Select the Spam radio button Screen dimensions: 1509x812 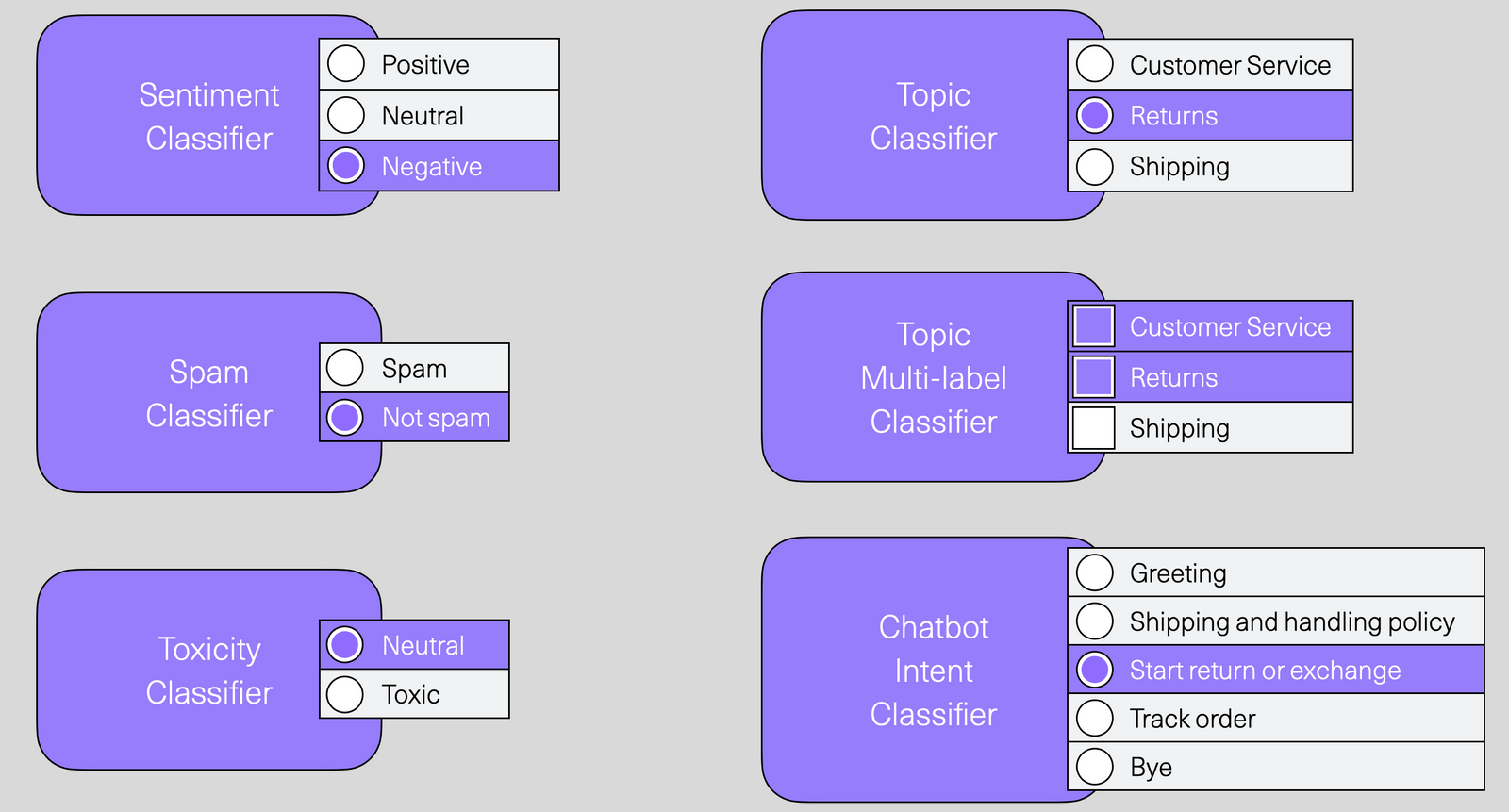[345, 368]
